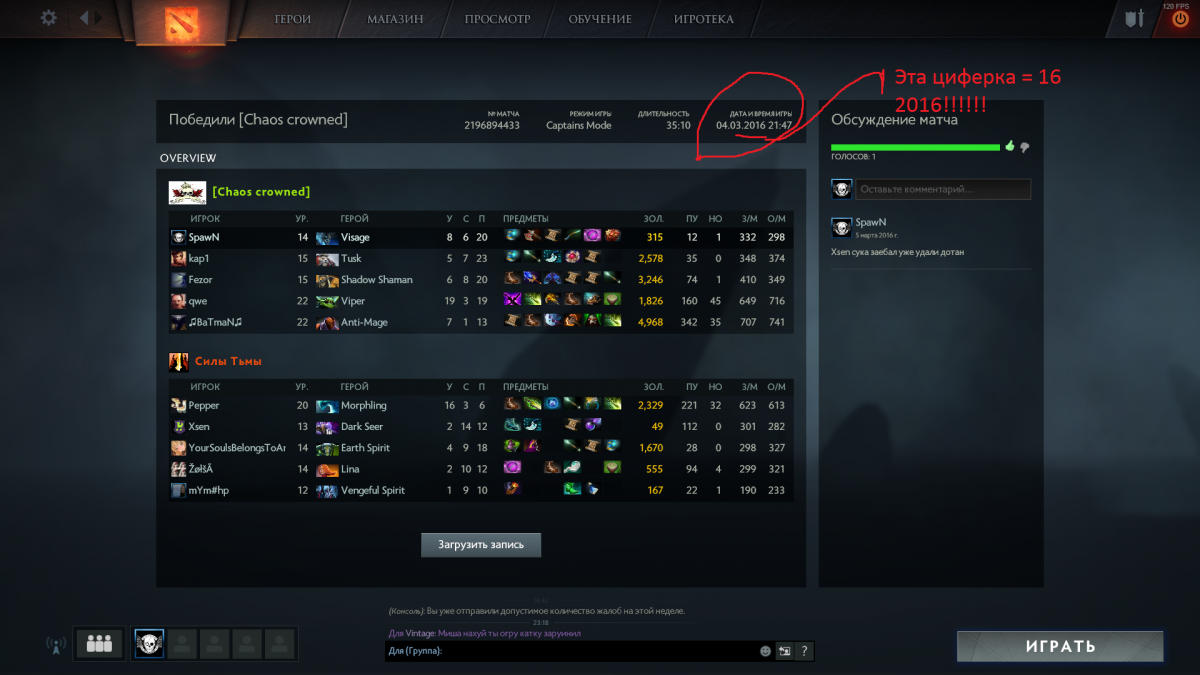This screenshot has width=1200, height=675.
Task: Select the Anti-Mage hero portrait
Action: tap(327, 322)
